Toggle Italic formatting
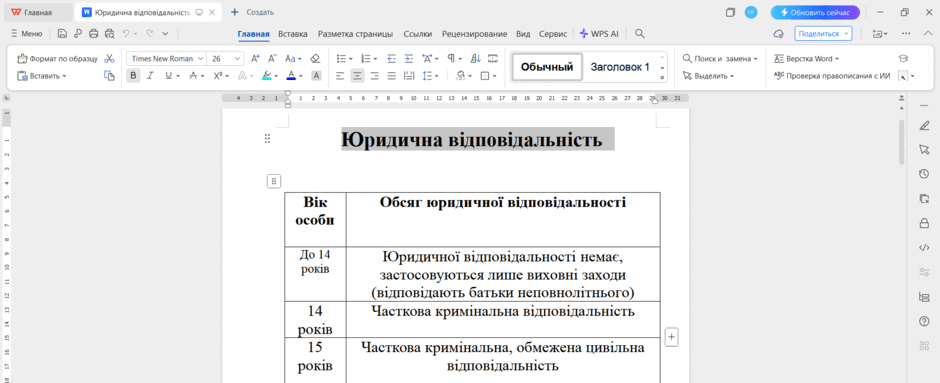Screen dimensions: 940x383 pyautogui.click(x=150, y=76)
